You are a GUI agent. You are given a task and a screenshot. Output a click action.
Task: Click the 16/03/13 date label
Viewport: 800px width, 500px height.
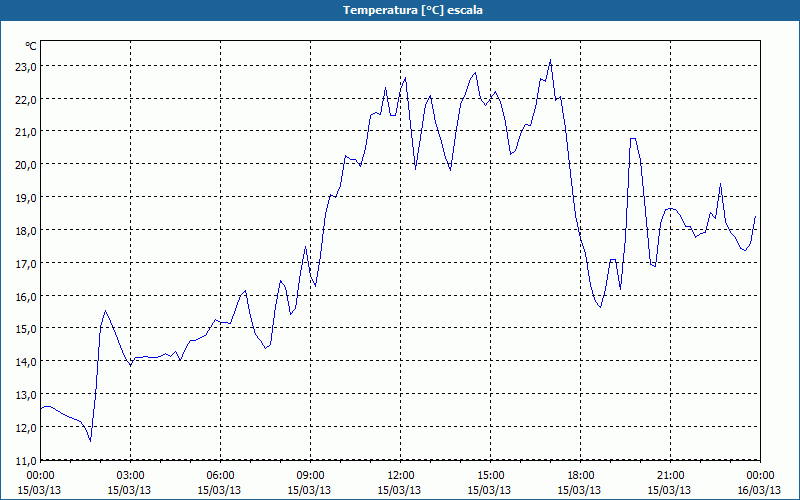click(759, 490)
